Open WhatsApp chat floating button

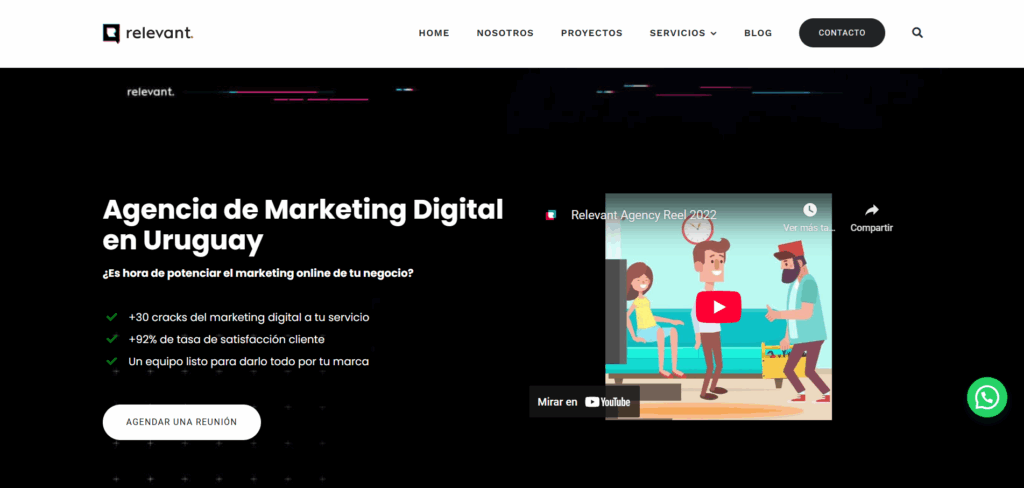click(987, 397)
